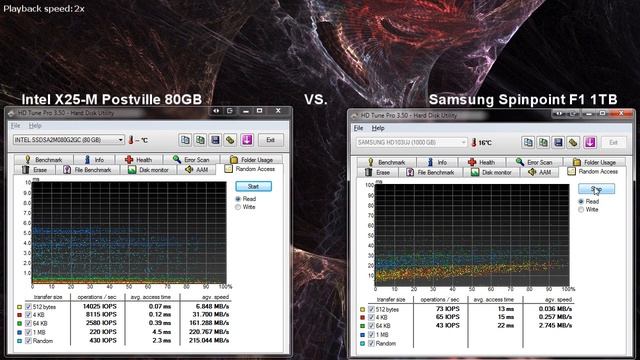The height and width of the screenshot is (360, 640).
Task: Click Start button in Intel window
Action: pyautogui.click(x=253, y=186)
